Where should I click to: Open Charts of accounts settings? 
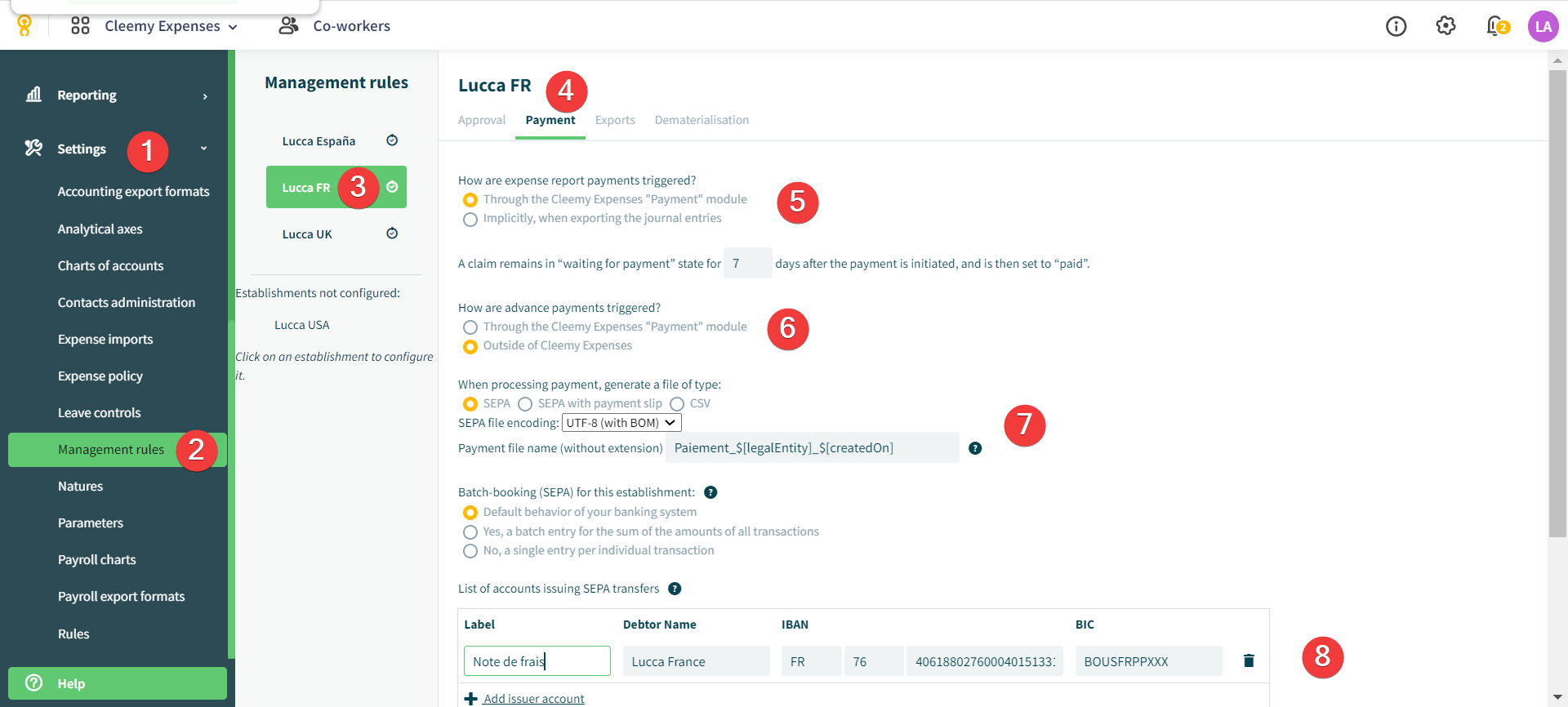click(x=111, y=266)
